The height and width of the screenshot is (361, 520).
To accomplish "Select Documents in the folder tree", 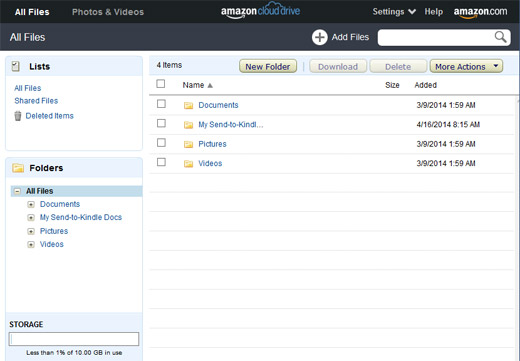I will (x=60, y=204).
